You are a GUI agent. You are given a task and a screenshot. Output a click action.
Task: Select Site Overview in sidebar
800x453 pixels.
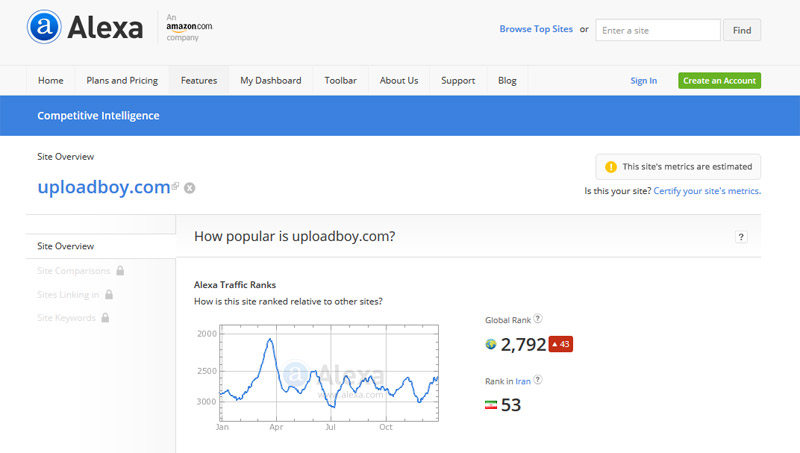101,246
